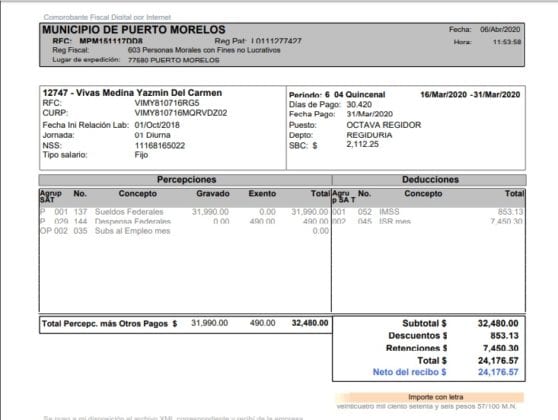
Task: Select bold total '32,480.00' in perceptions totals
Action: (310, 323)
